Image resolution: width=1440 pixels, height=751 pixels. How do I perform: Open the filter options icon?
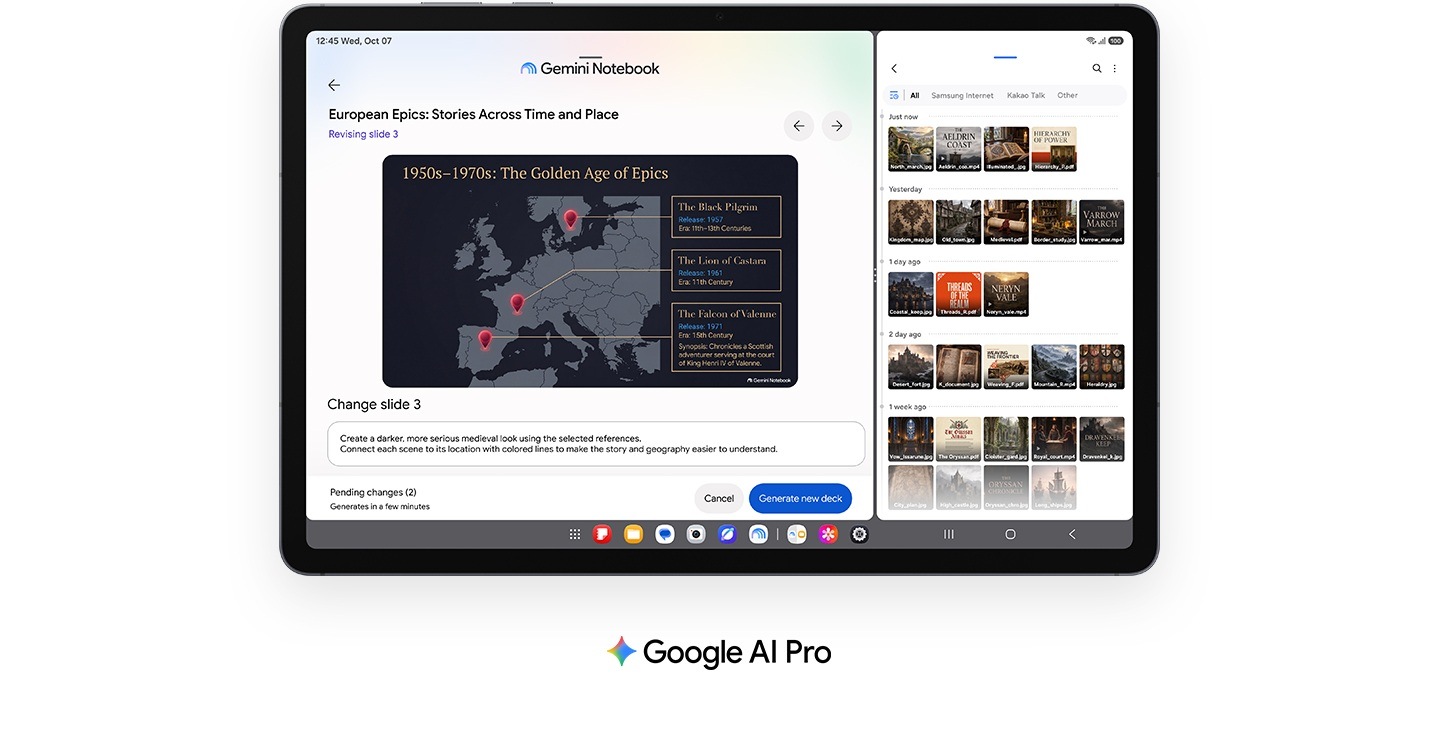pyautogui.click(x=894, y=96)
